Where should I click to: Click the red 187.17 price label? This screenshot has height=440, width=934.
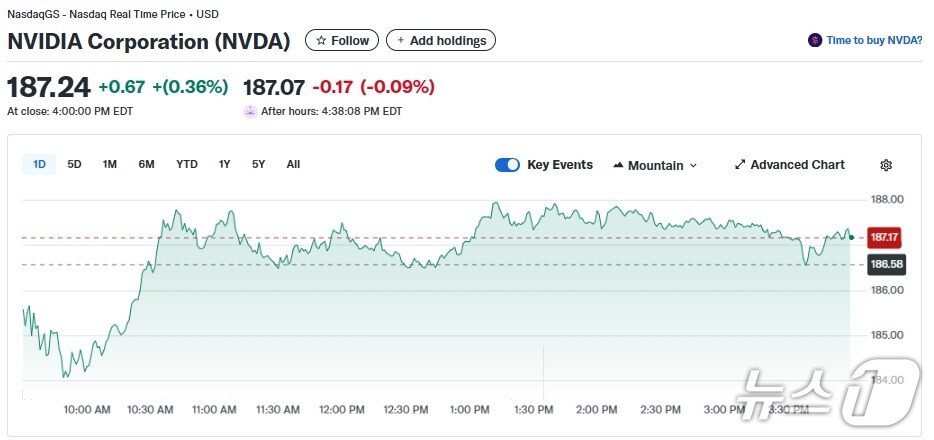click(886, 238)
